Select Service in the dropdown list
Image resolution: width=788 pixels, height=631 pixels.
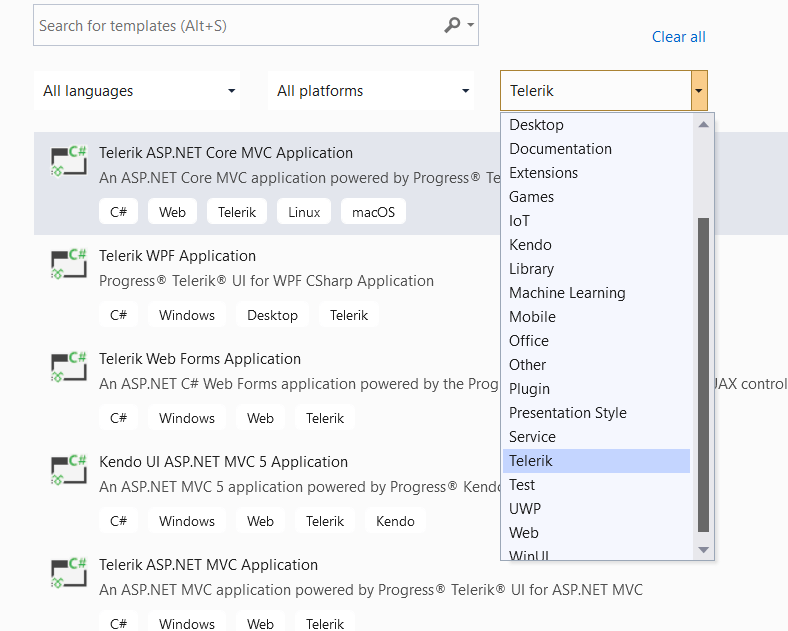click(596, 437)
